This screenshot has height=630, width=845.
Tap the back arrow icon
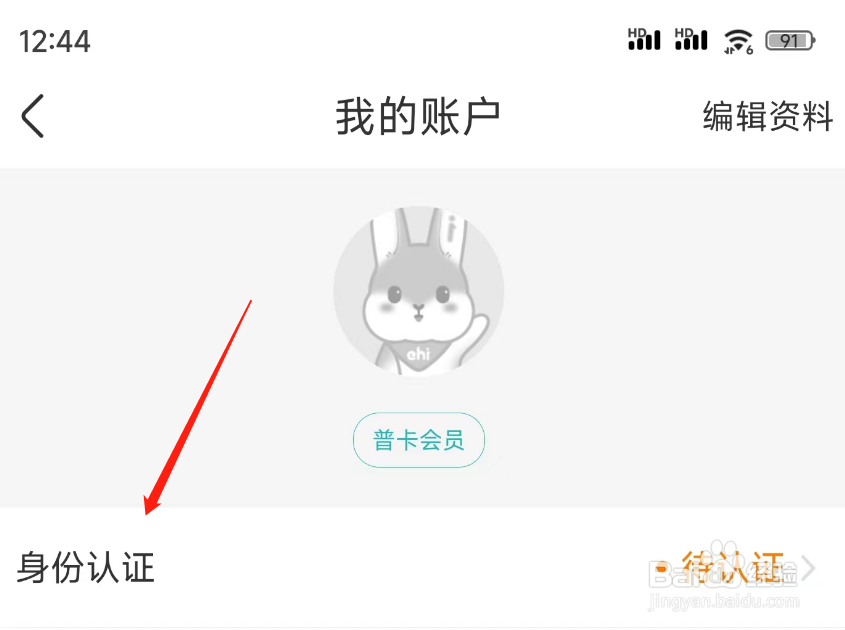pyautogui.click(x=32, y=116)
